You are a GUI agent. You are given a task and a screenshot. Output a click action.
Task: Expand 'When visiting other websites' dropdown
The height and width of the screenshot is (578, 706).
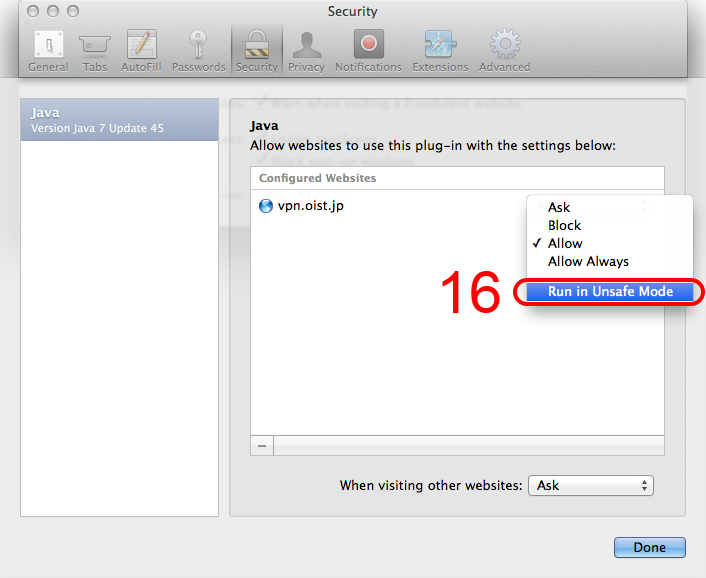[x=590, y=485]
